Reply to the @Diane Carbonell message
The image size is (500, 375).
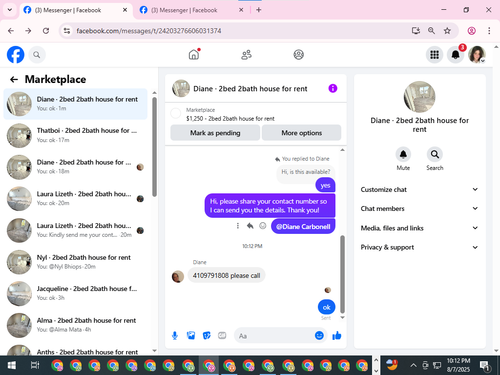coord(250,226)
